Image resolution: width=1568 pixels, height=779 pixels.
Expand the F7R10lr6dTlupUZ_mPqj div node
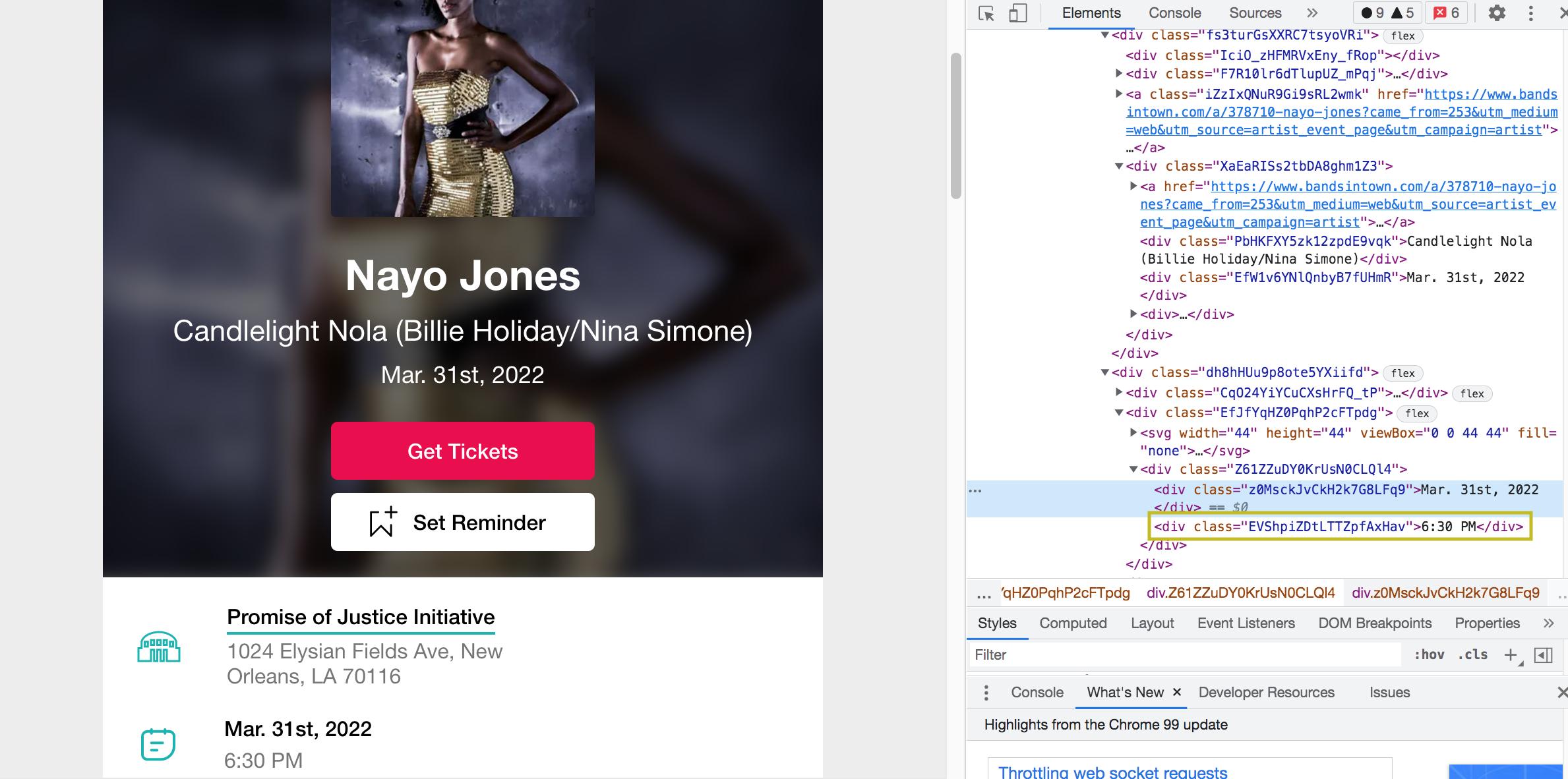pos(1118,73)
